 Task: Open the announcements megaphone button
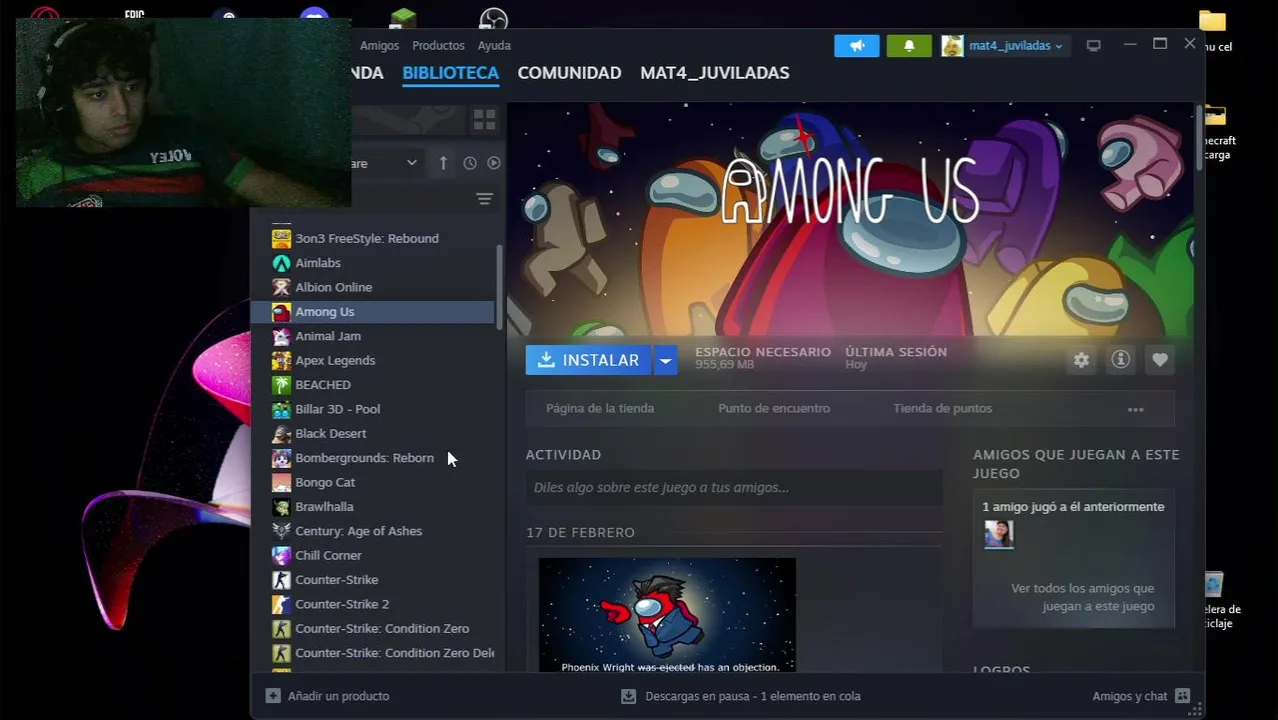tap(857, 46)
